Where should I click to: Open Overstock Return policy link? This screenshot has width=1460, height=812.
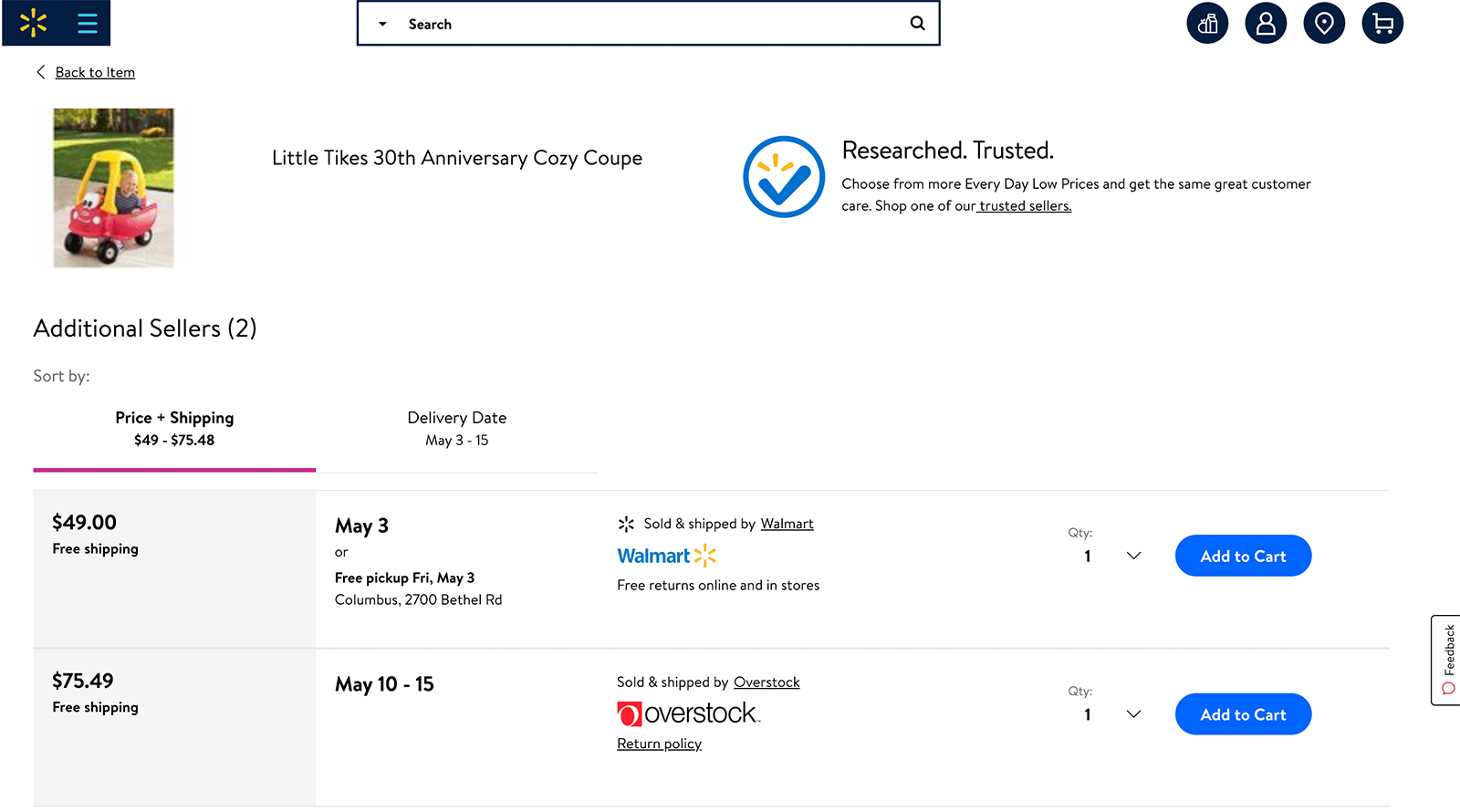(659, 744)
